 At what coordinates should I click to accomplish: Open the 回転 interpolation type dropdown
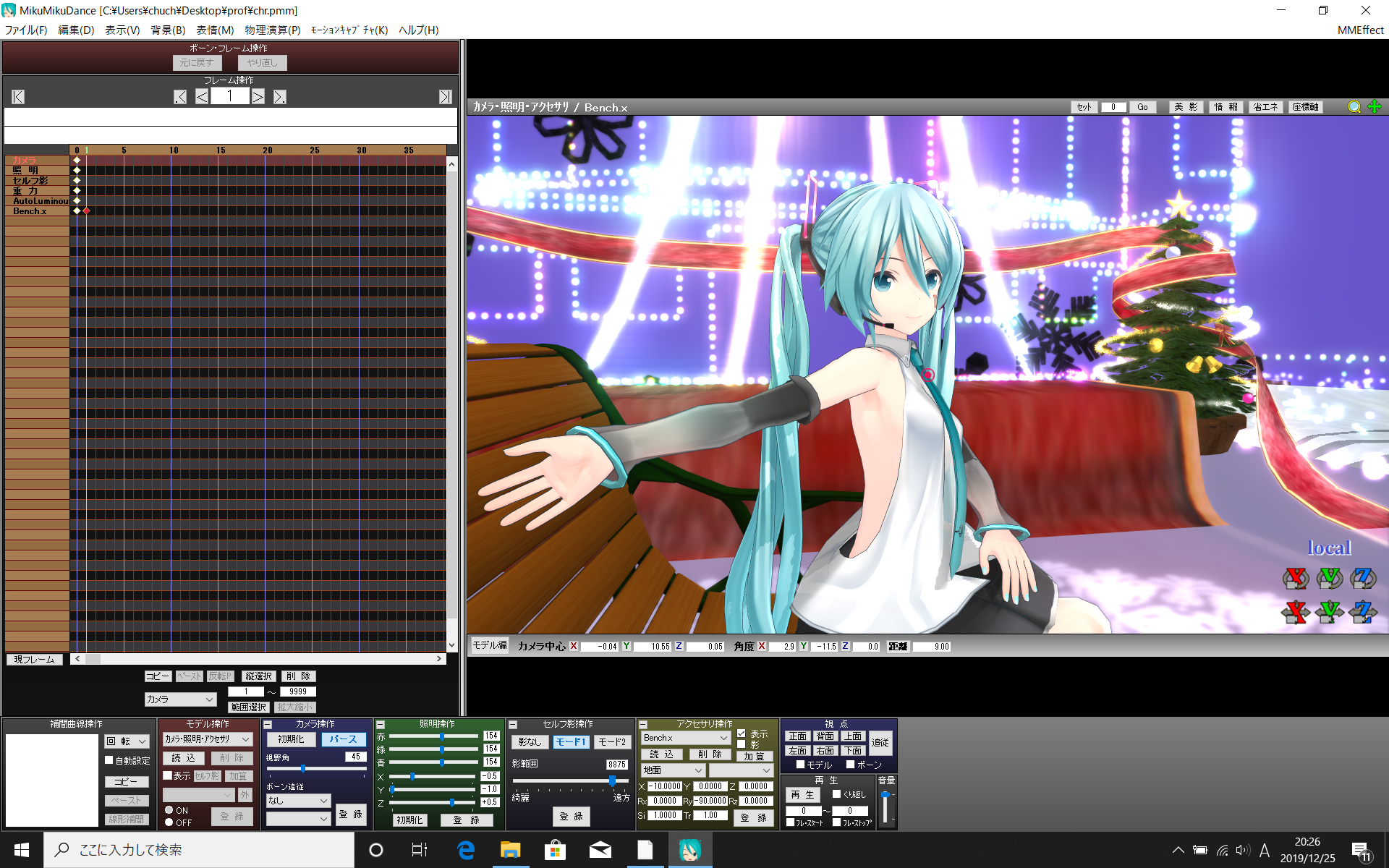pos(127,741)
